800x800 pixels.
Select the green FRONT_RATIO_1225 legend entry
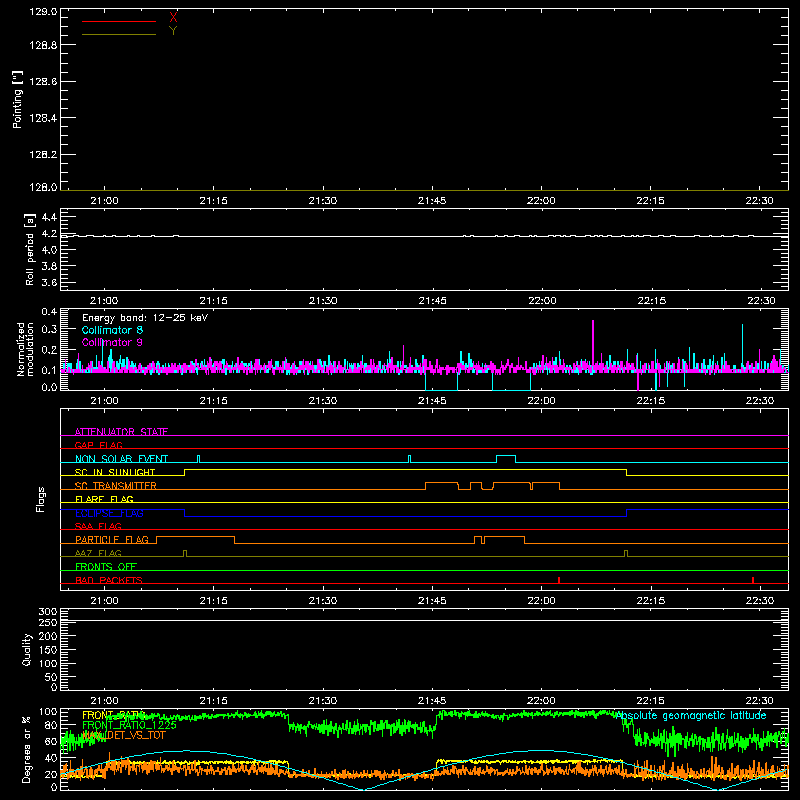129,725
